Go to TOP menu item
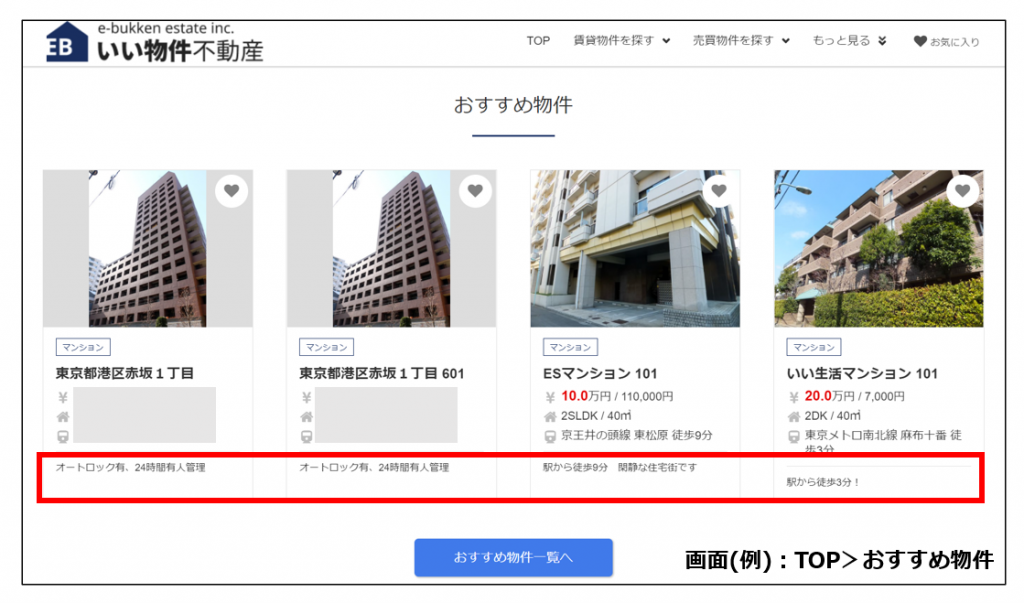The width and height of the screenshot is (1024, 603). click(538, 41)
